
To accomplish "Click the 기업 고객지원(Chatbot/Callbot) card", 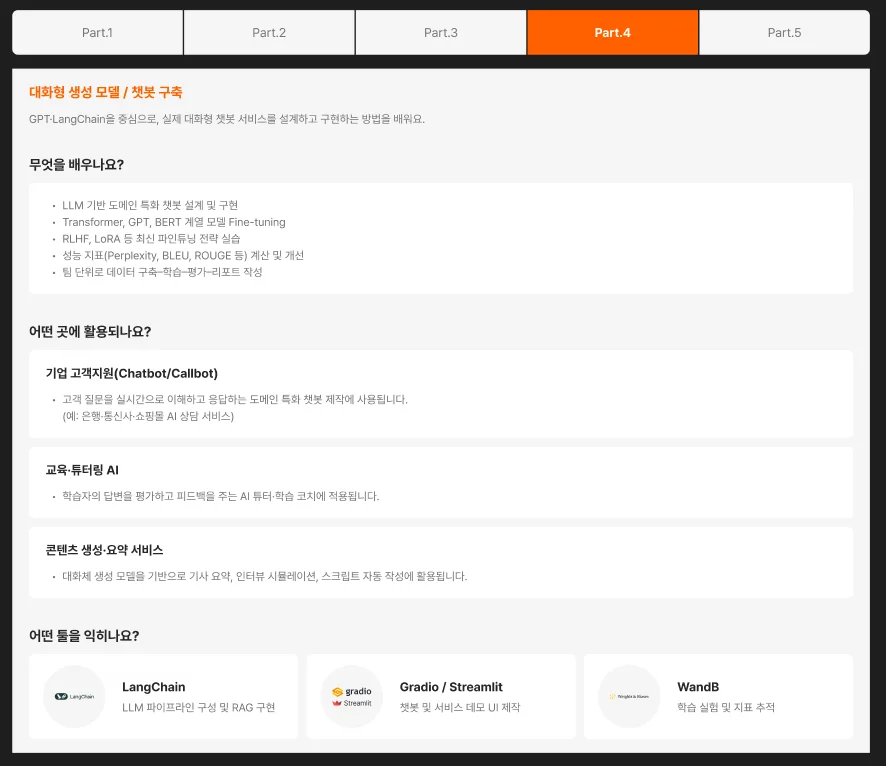I will point(441,395).
